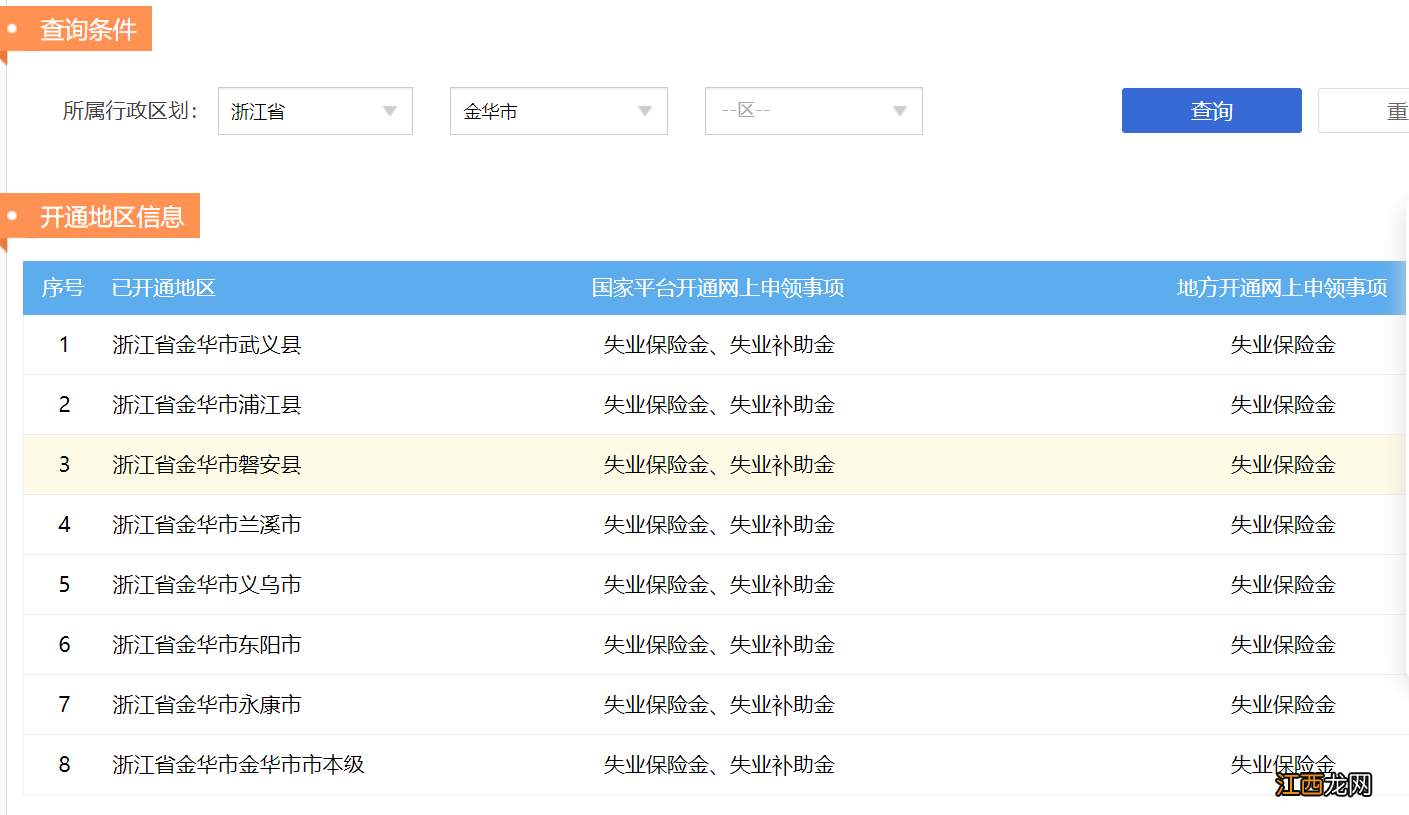The width and height of the screenshot is (1409, 815).
Task: Click 失业保险金、失业补助金 in the 武义县 row
Action: 719,345
